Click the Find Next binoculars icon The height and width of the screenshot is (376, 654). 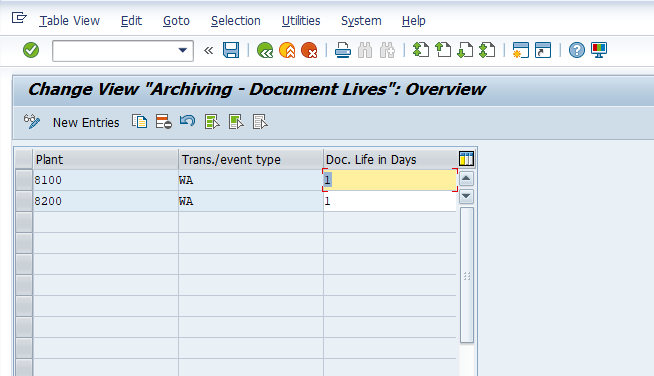(387, 50)
